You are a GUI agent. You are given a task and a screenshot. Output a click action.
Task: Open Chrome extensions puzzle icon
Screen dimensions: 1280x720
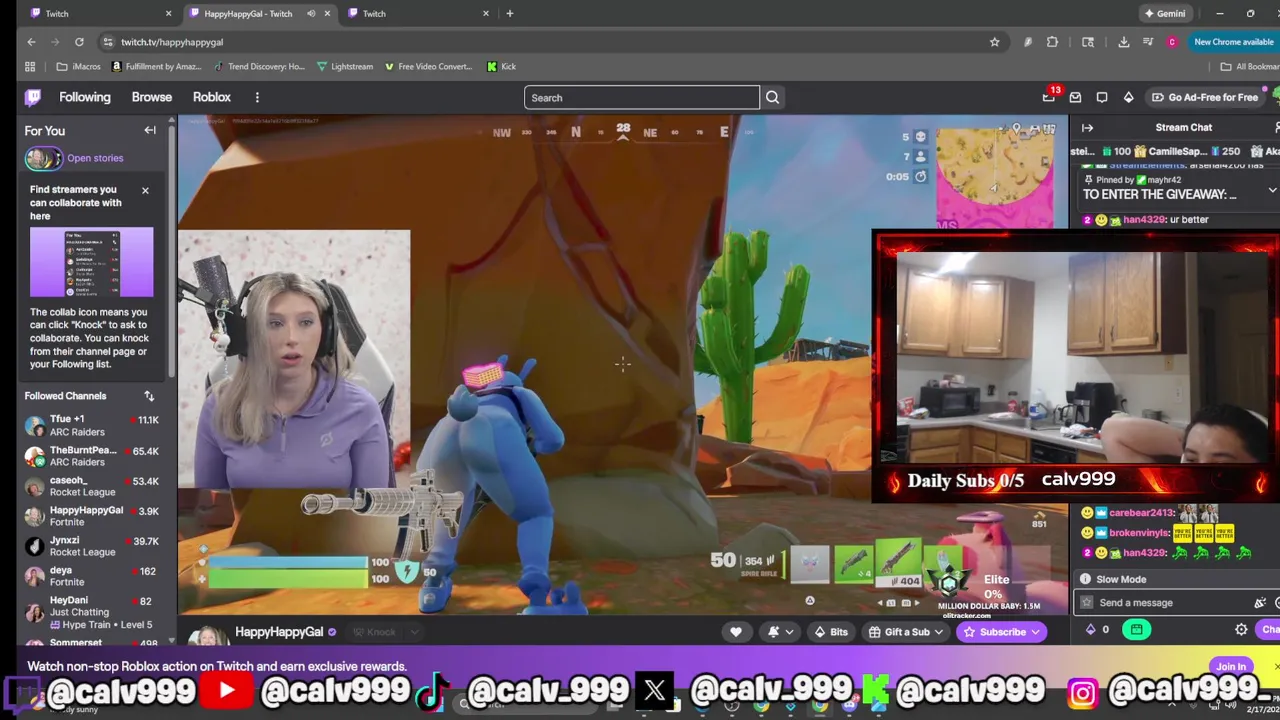pyautogui.click(x=1052, y=42)
